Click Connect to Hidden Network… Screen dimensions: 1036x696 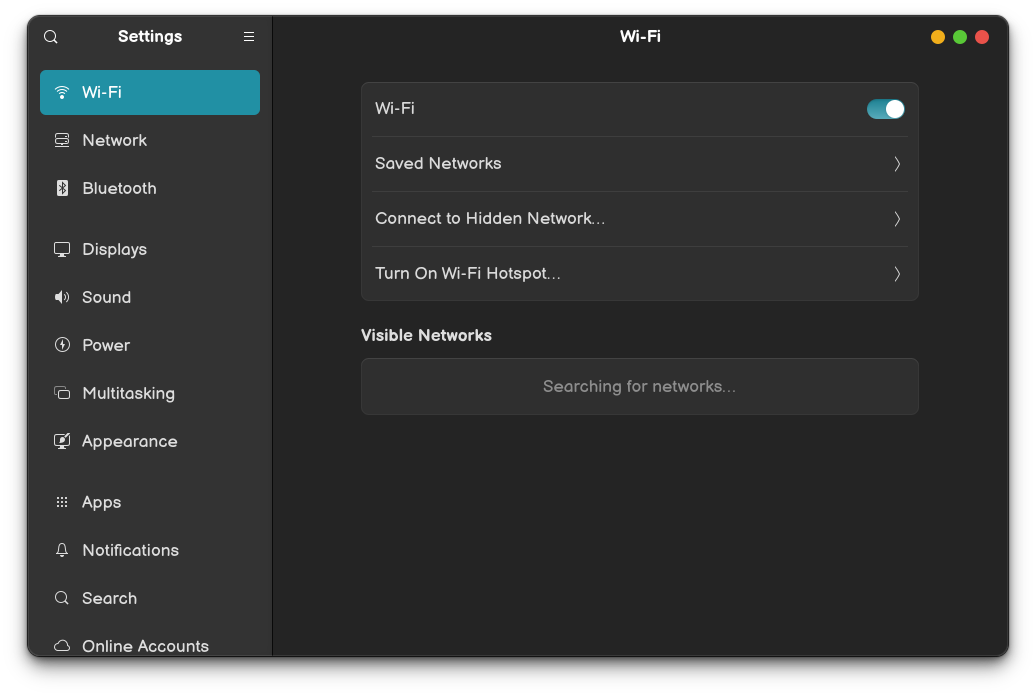coord(640,219)
